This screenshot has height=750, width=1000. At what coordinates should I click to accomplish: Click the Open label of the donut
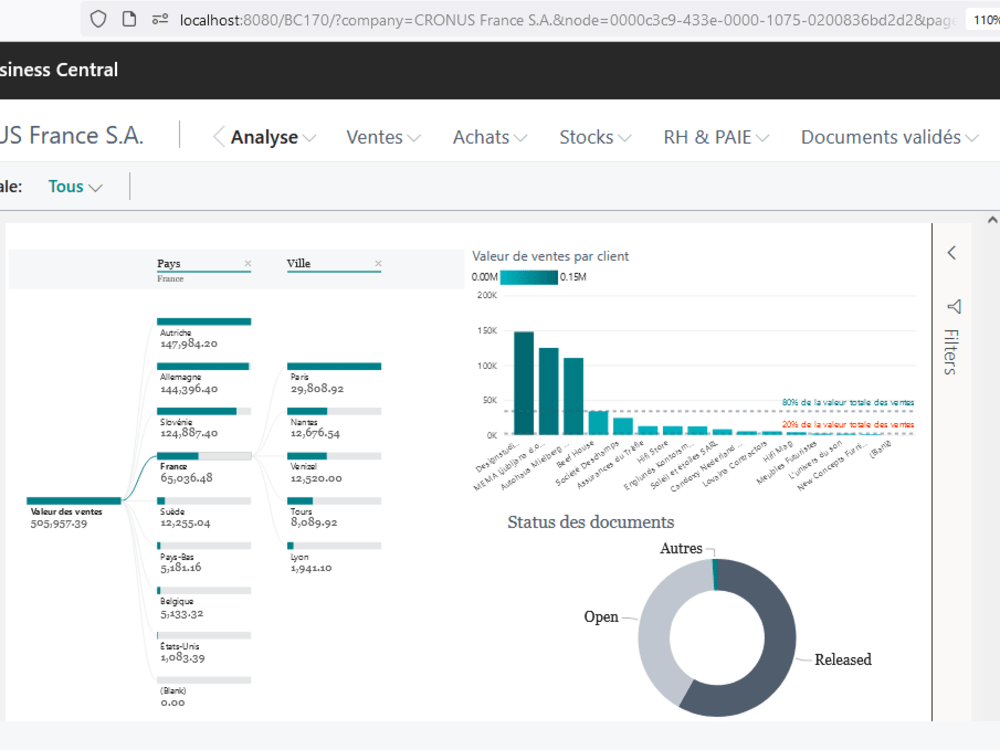tap(601, 617)
